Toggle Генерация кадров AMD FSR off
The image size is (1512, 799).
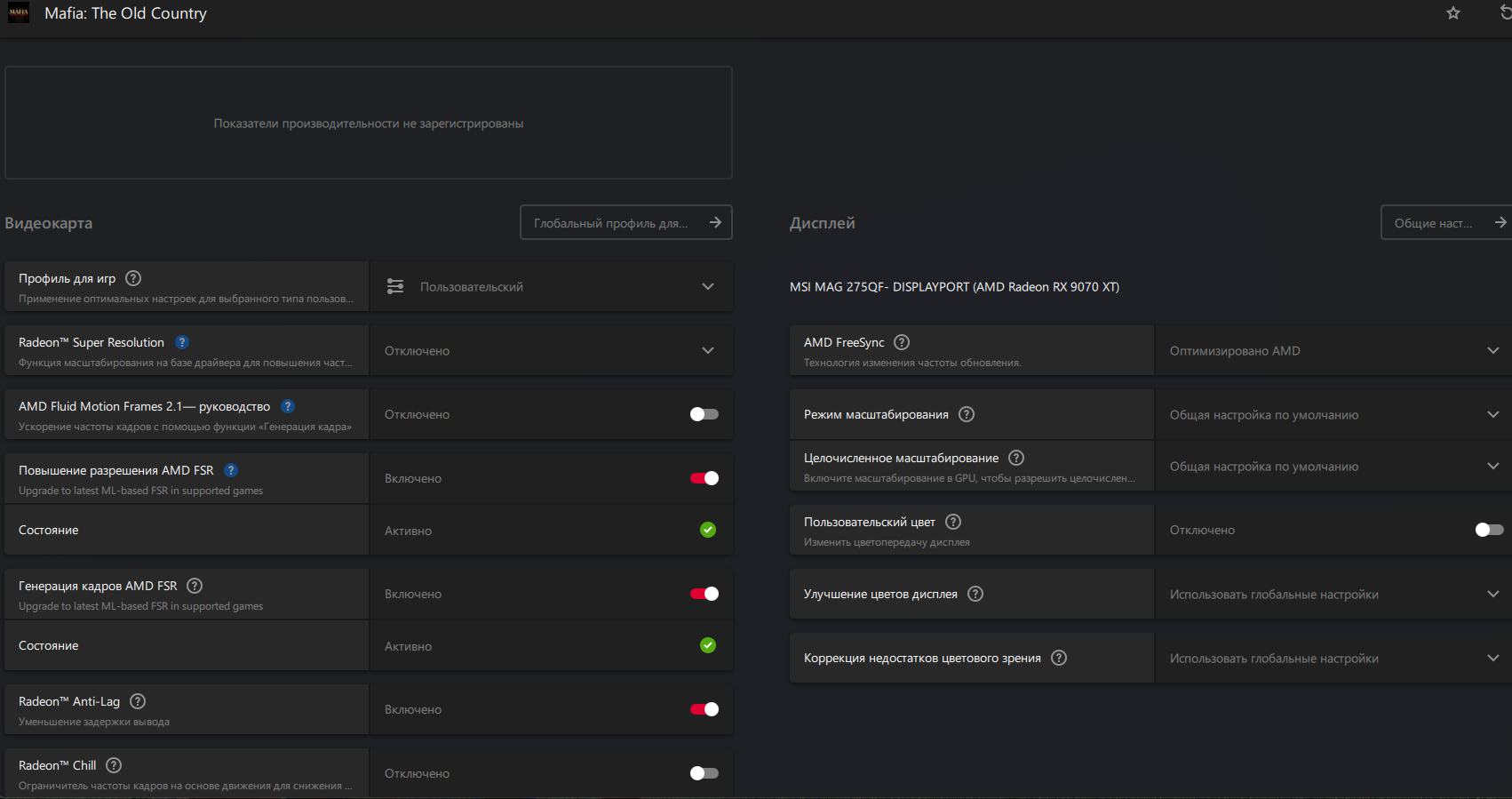pos(704,594)
